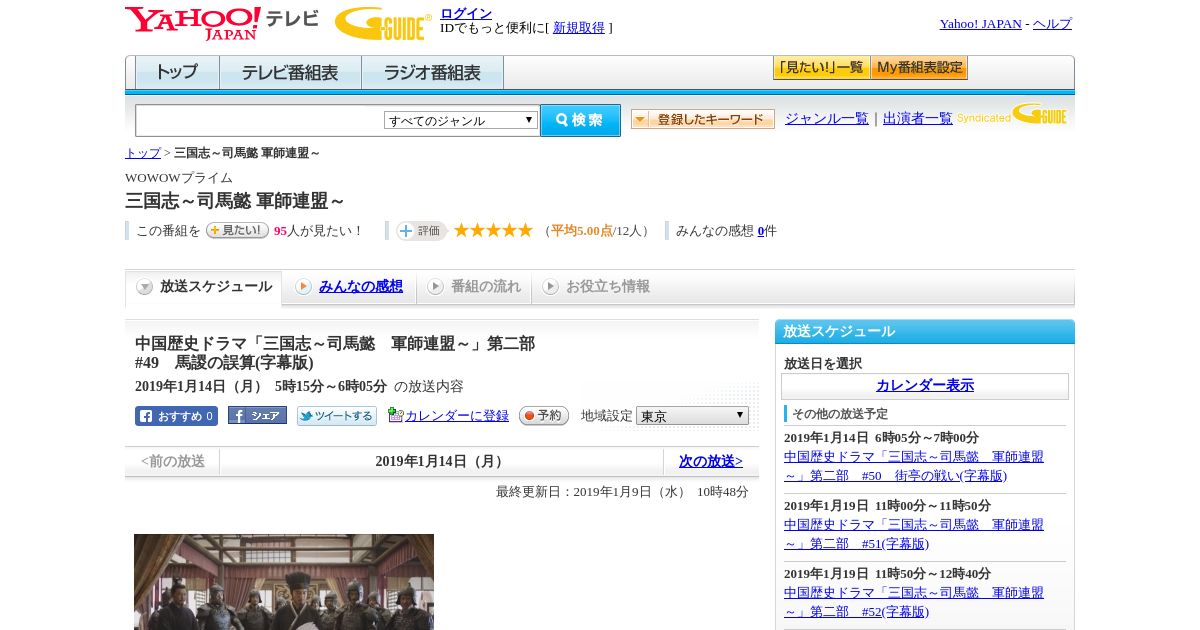Viewport: 1200px width, 630px height.
Task: Expand the すべてのジャンル genre dropdown
Action: pos(461,120)
